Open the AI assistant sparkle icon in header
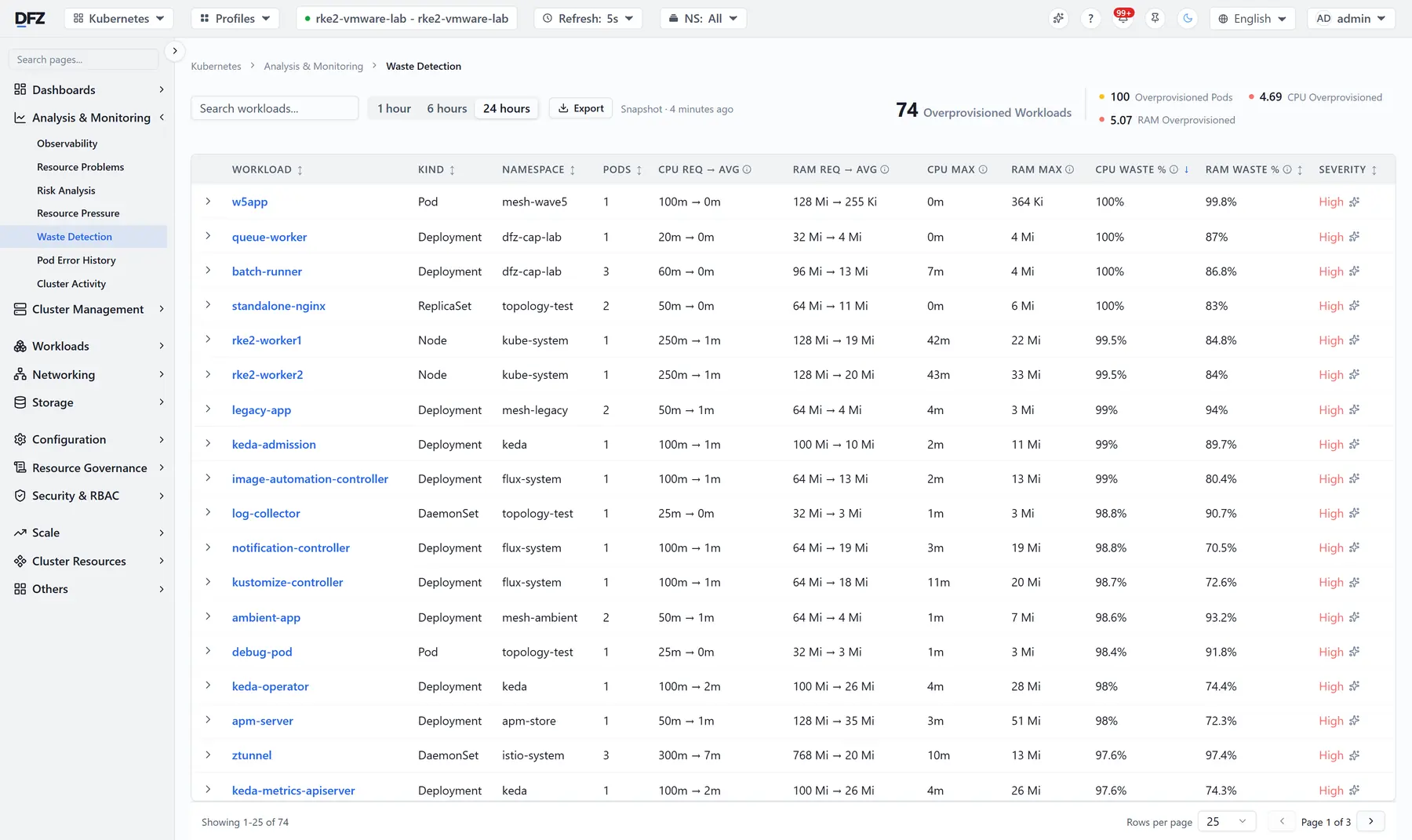Screen dimensions: 1412x840 [1058, 18]
